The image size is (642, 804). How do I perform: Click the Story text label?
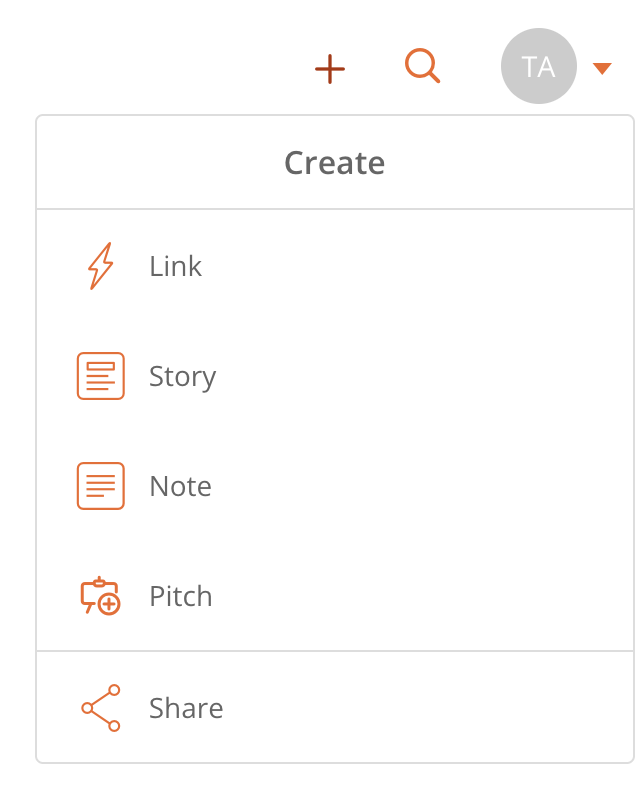[x=183, y=377]
